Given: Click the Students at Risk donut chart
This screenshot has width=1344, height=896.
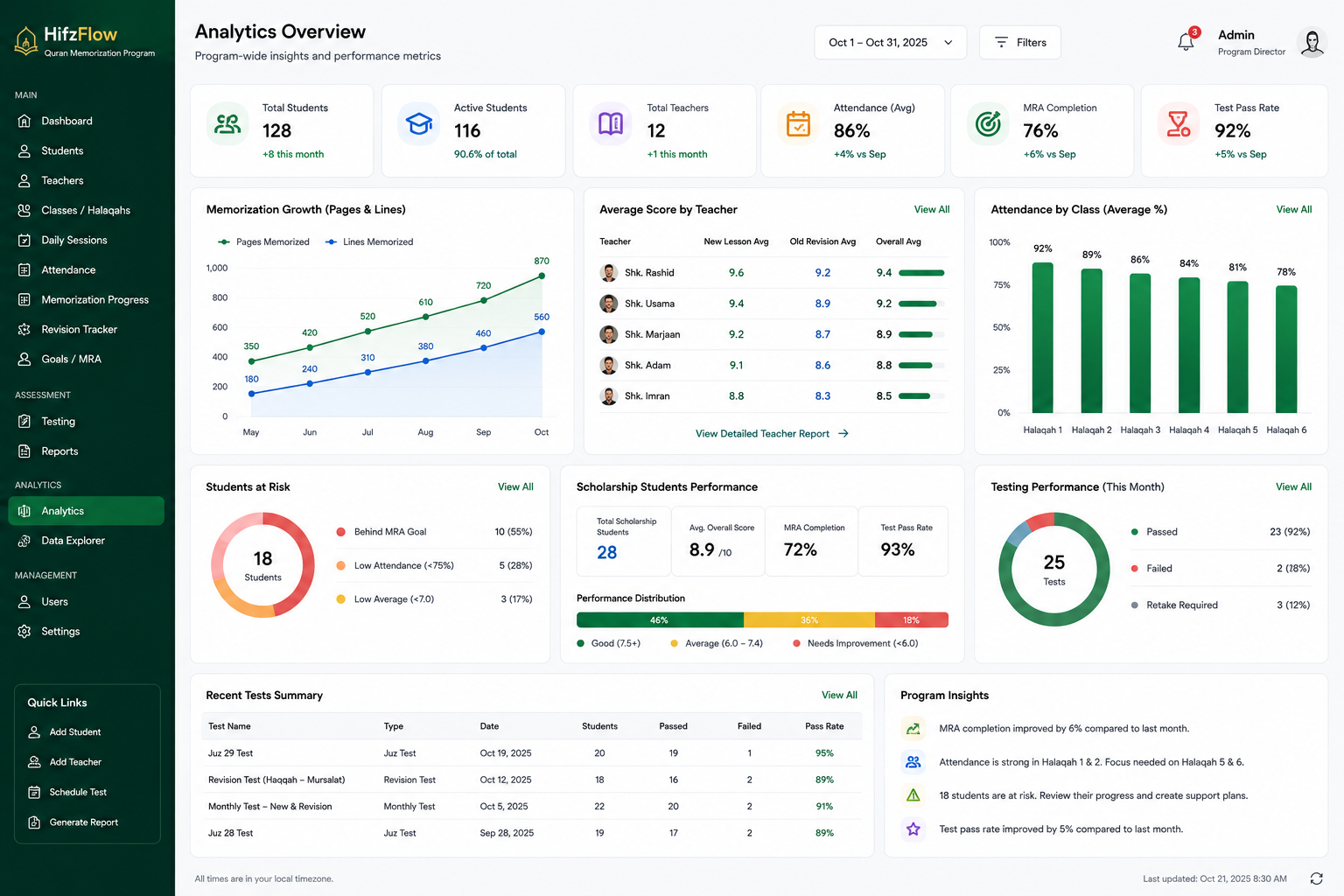Looking at the screenshot, I should [x=262, y=565].
